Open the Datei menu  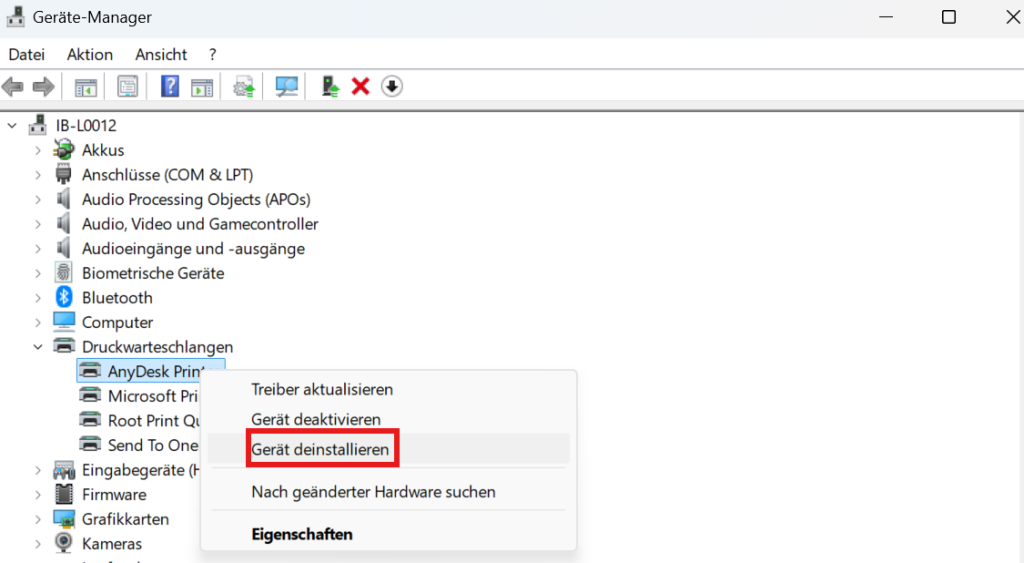[27, 54]
